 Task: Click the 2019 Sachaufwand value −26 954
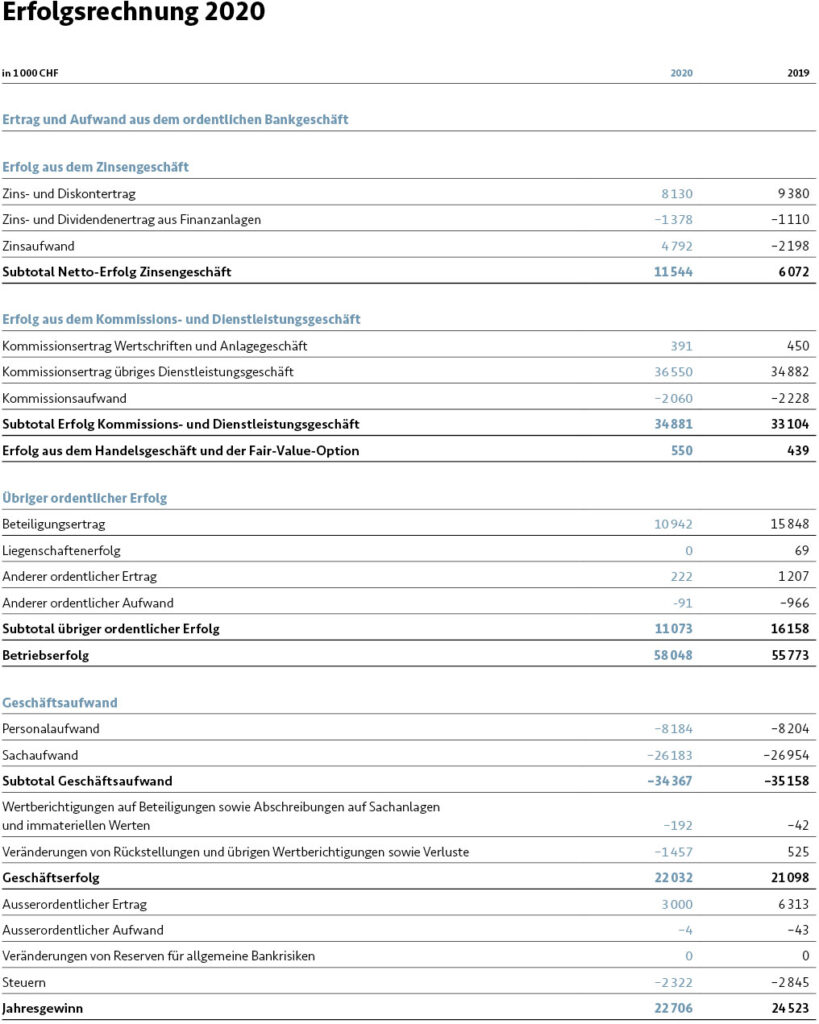(786, 755)
